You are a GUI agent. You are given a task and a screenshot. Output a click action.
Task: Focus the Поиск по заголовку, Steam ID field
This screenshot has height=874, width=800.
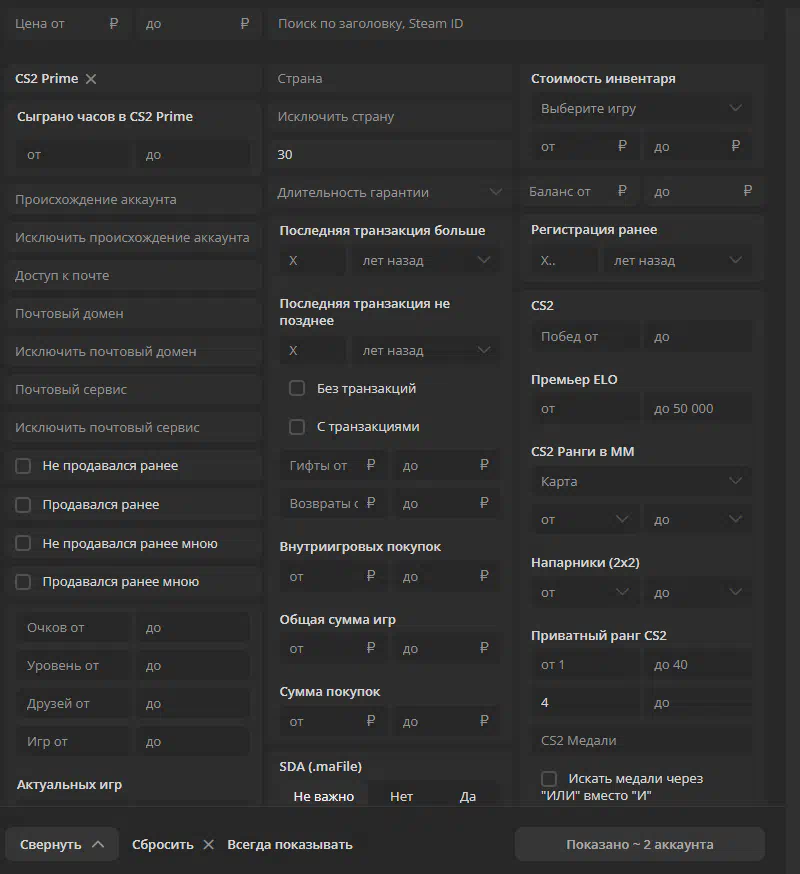(x=516, y=24)
